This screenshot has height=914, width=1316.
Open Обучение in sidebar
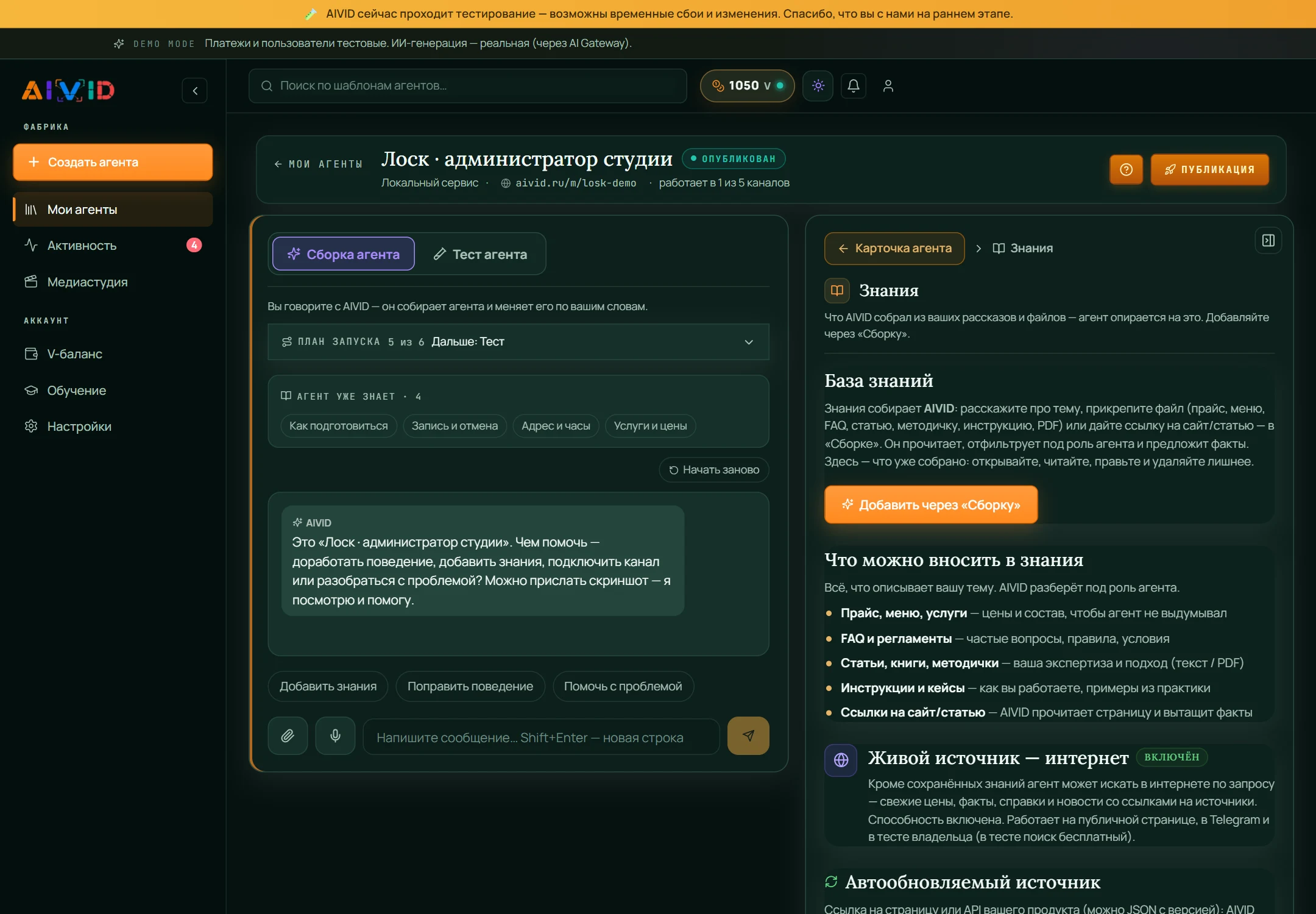[x=113, y=391]
